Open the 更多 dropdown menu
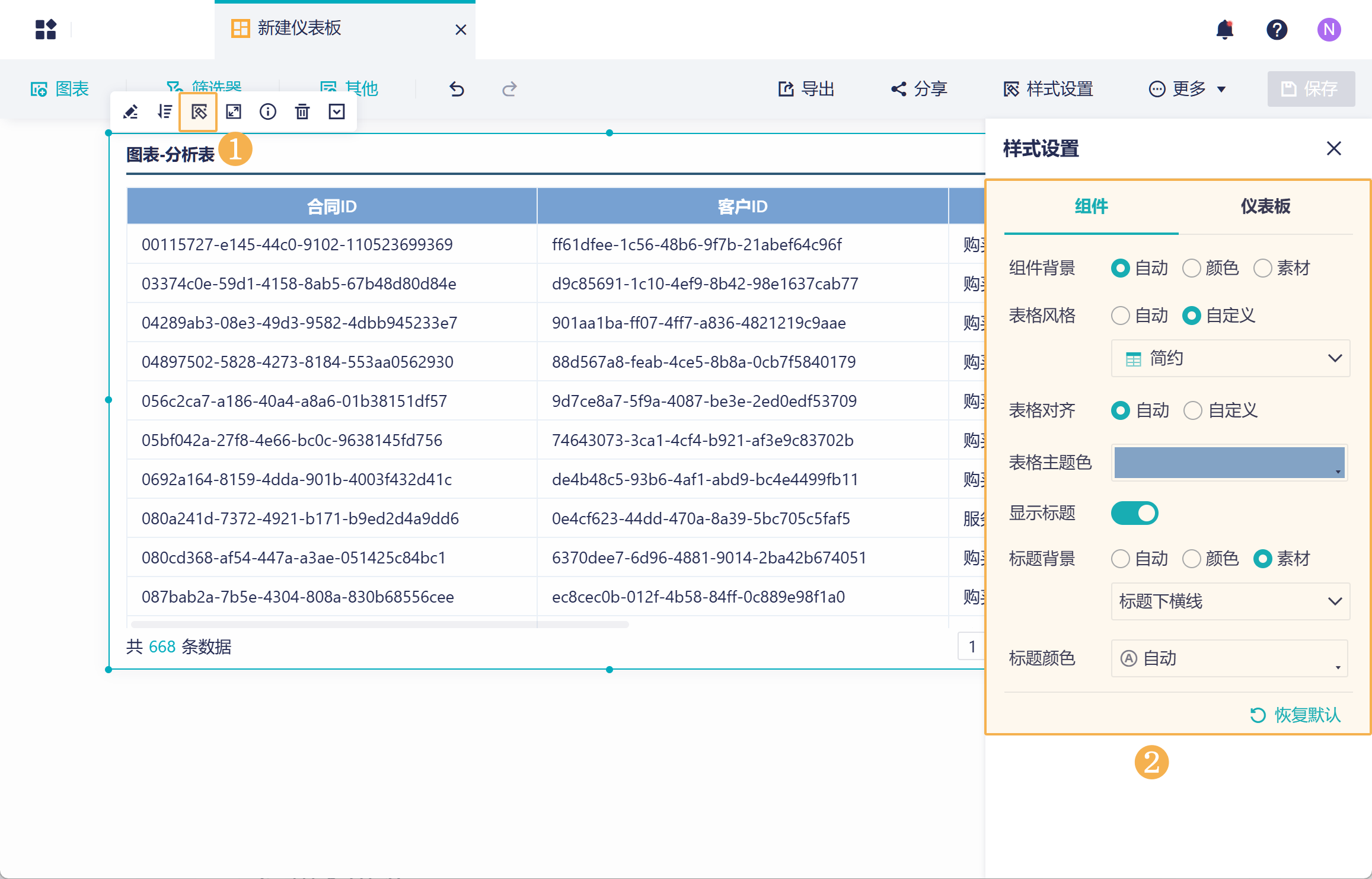 click(x=1188, y=89)
